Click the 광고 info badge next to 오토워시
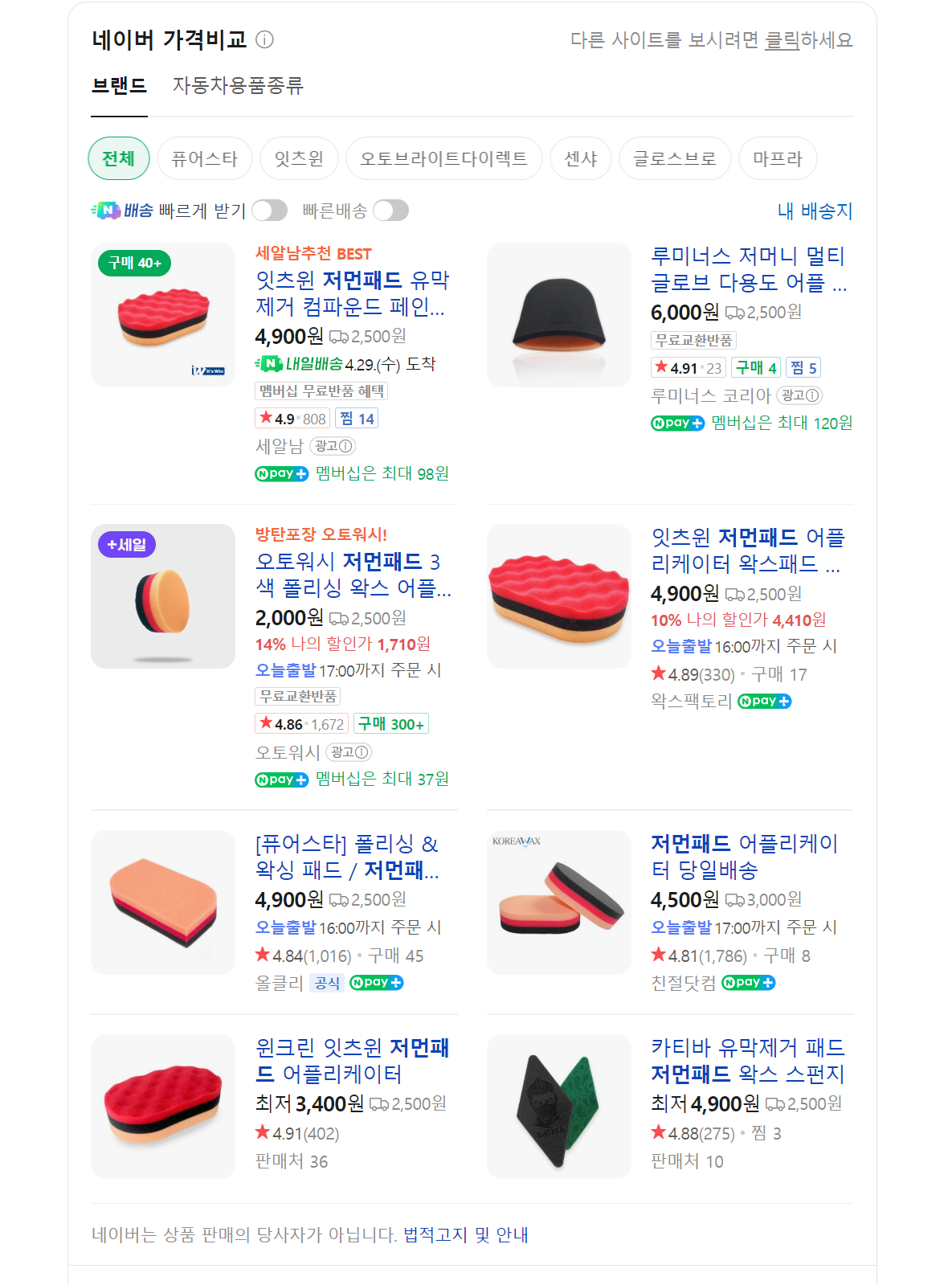The image size is (952, 1285). [x=349, y=752]
